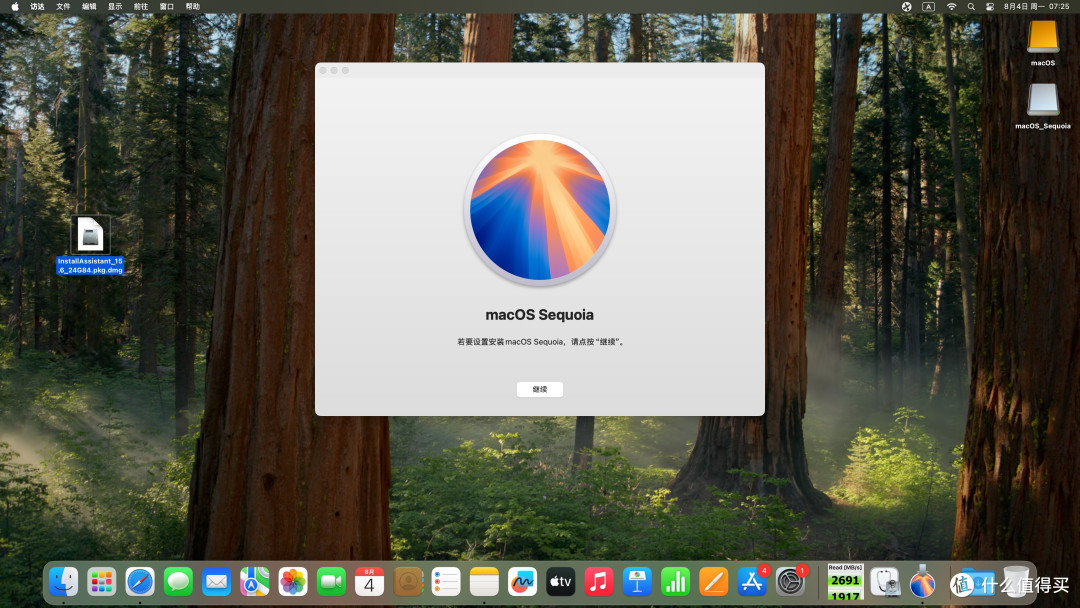
Task: Open the 显示 menu
Action: [x=115, y=6]
